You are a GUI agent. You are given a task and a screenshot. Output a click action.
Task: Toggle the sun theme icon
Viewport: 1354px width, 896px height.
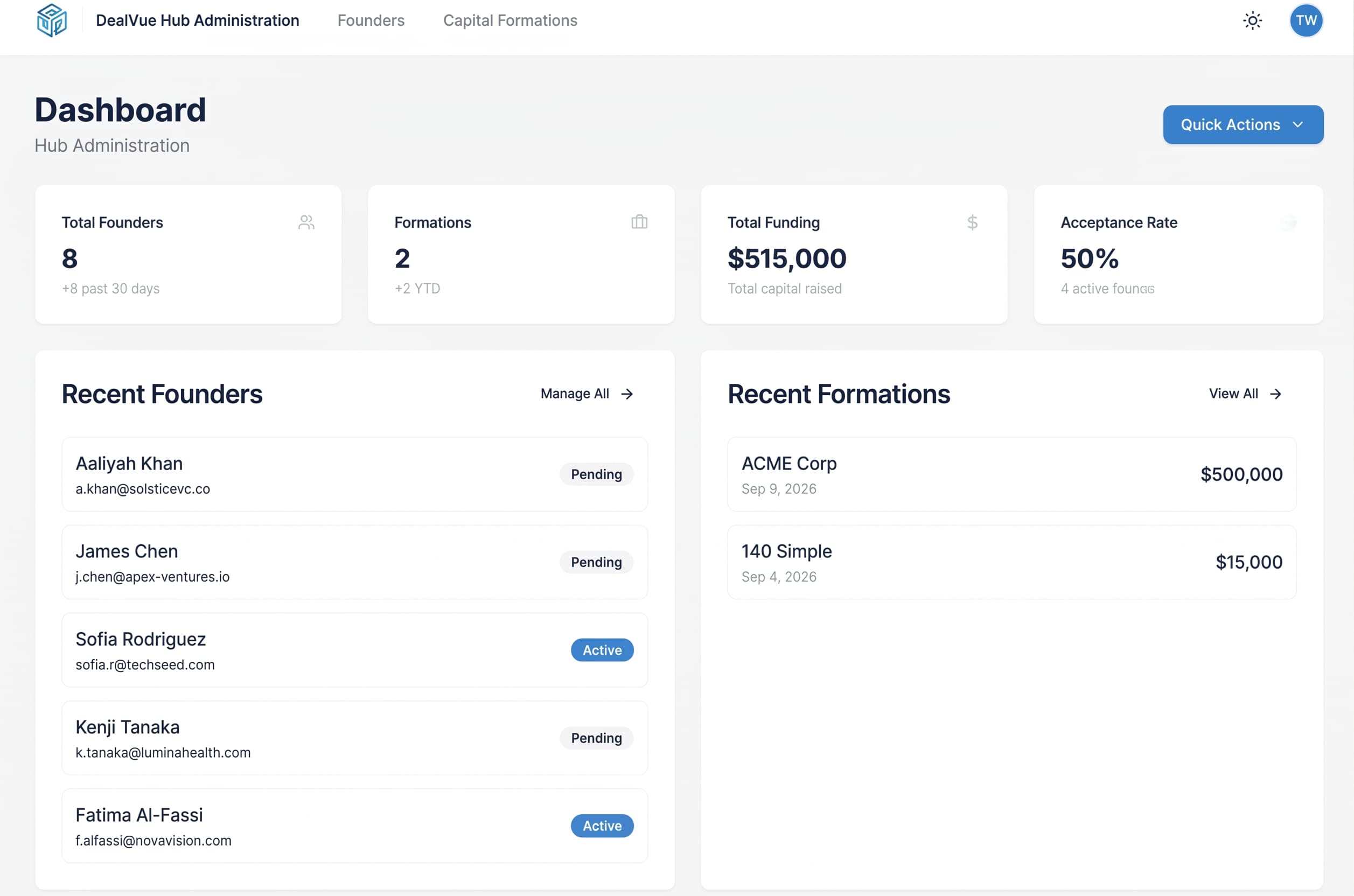tap(1252, 20)
